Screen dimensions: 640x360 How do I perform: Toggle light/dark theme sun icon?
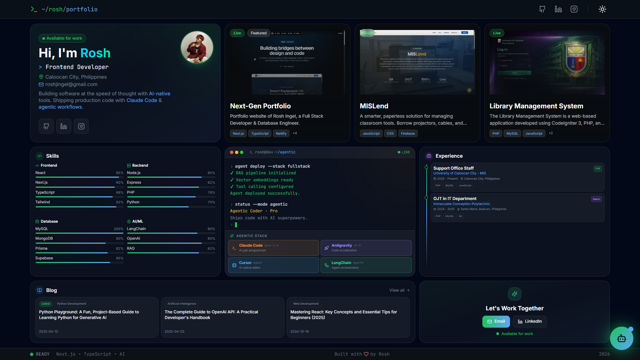[x=602, y=9]
